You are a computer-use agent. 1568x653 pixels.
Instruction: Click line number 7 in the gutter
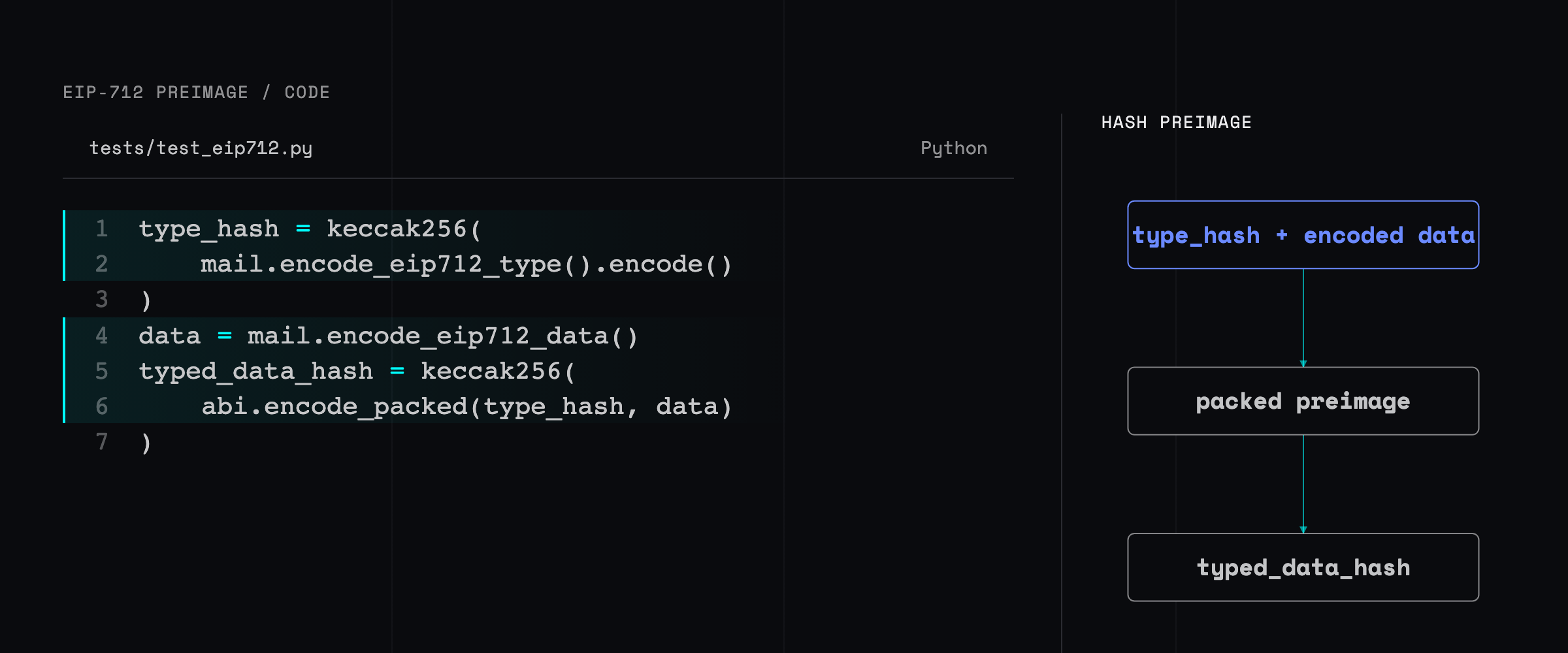coord(101,442)
